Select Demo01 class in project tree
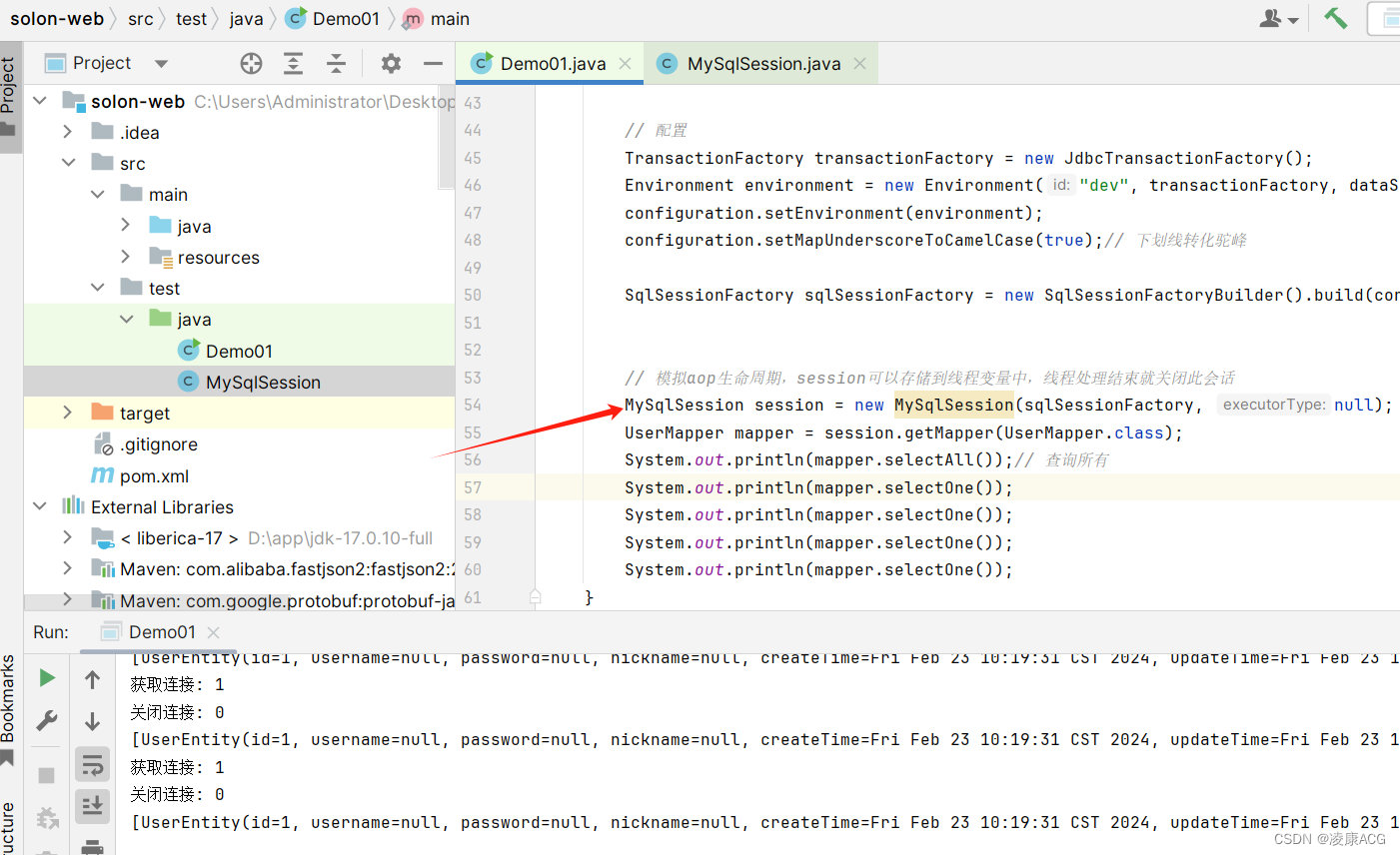Screen dimensions: 1400x855 (x=239, y=351)
